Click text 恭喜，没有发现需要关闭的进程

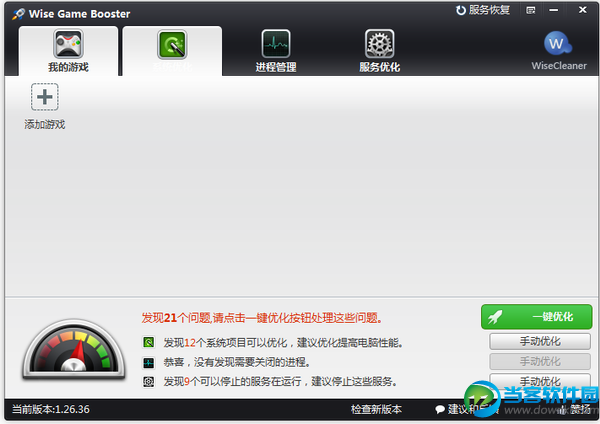237,362
